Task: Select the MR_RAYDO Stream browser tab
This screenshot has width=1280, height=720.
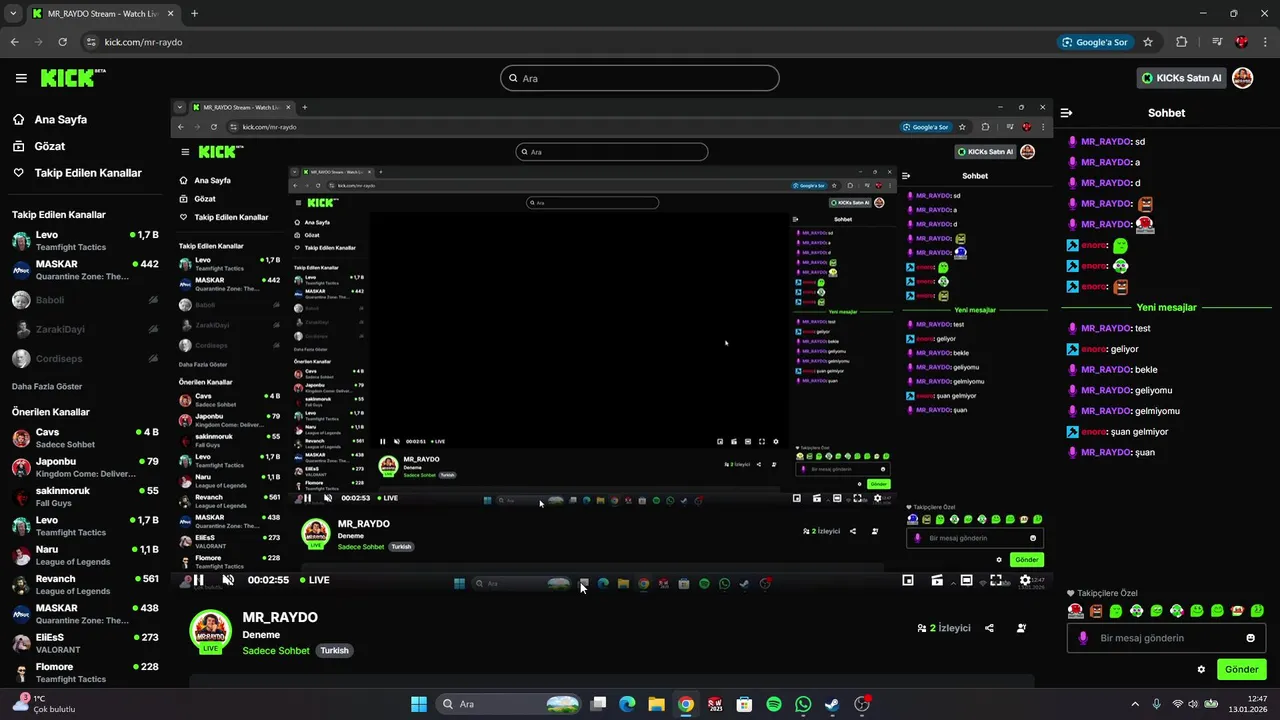Action: pos(102,14)
